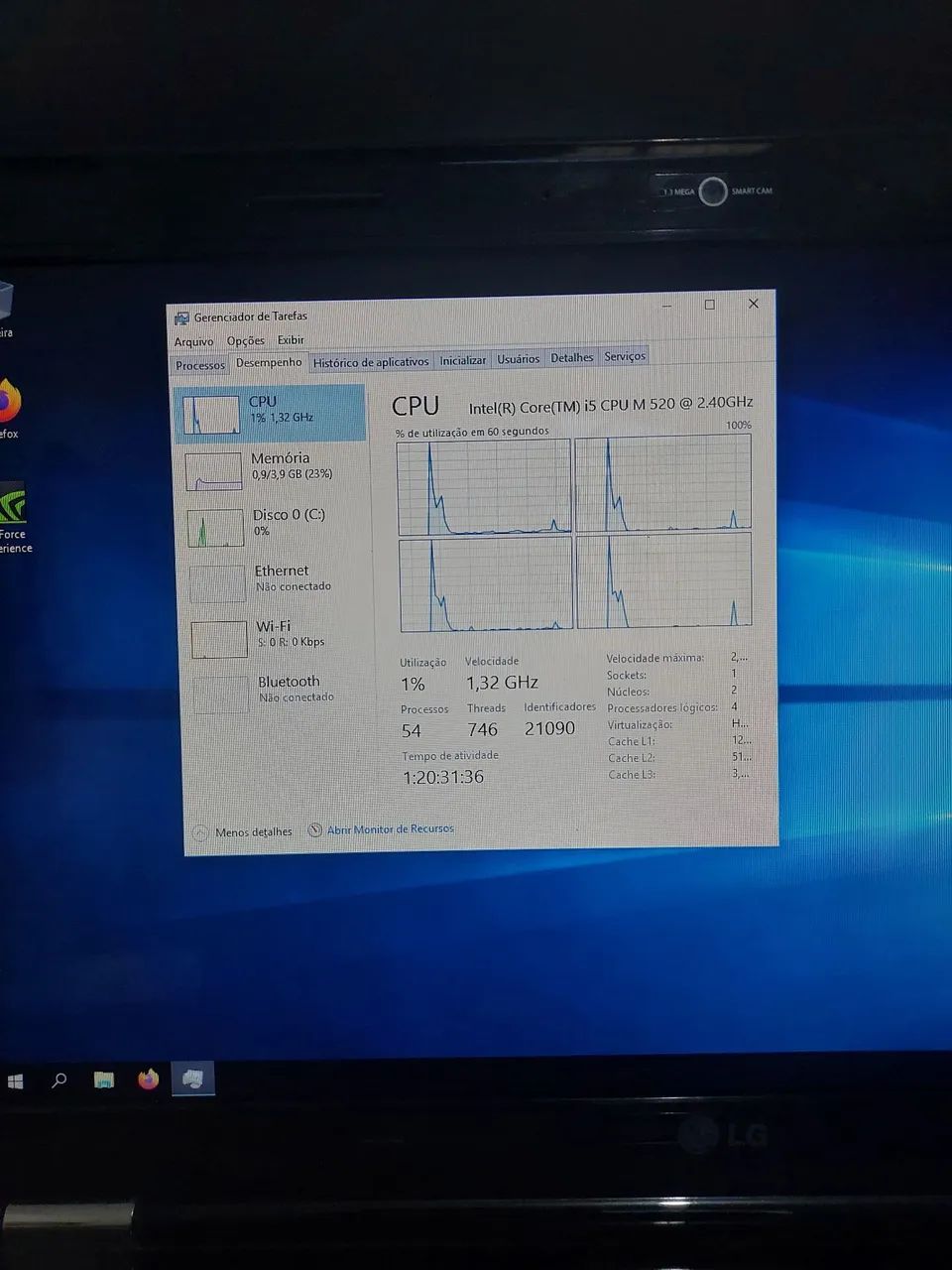Open the Lixeira desktop icon
The image size is (952, 1270).
pos(6,310)
